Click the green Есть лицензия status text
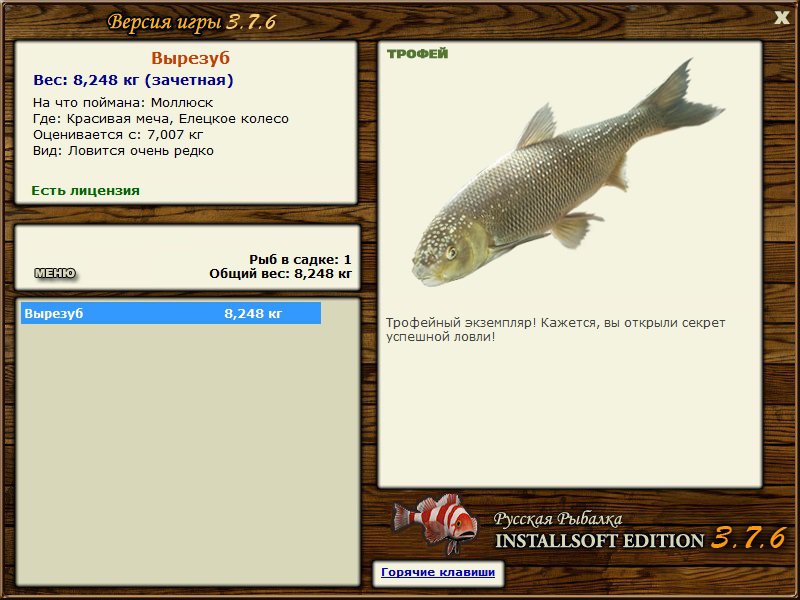 85,190
